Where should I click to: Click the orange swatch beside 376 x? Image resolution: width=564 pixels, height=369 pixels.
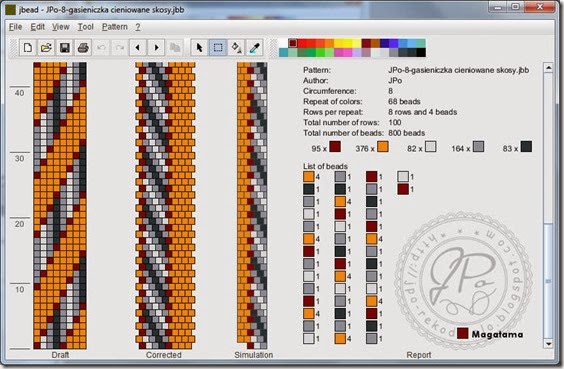click(383, 147)
